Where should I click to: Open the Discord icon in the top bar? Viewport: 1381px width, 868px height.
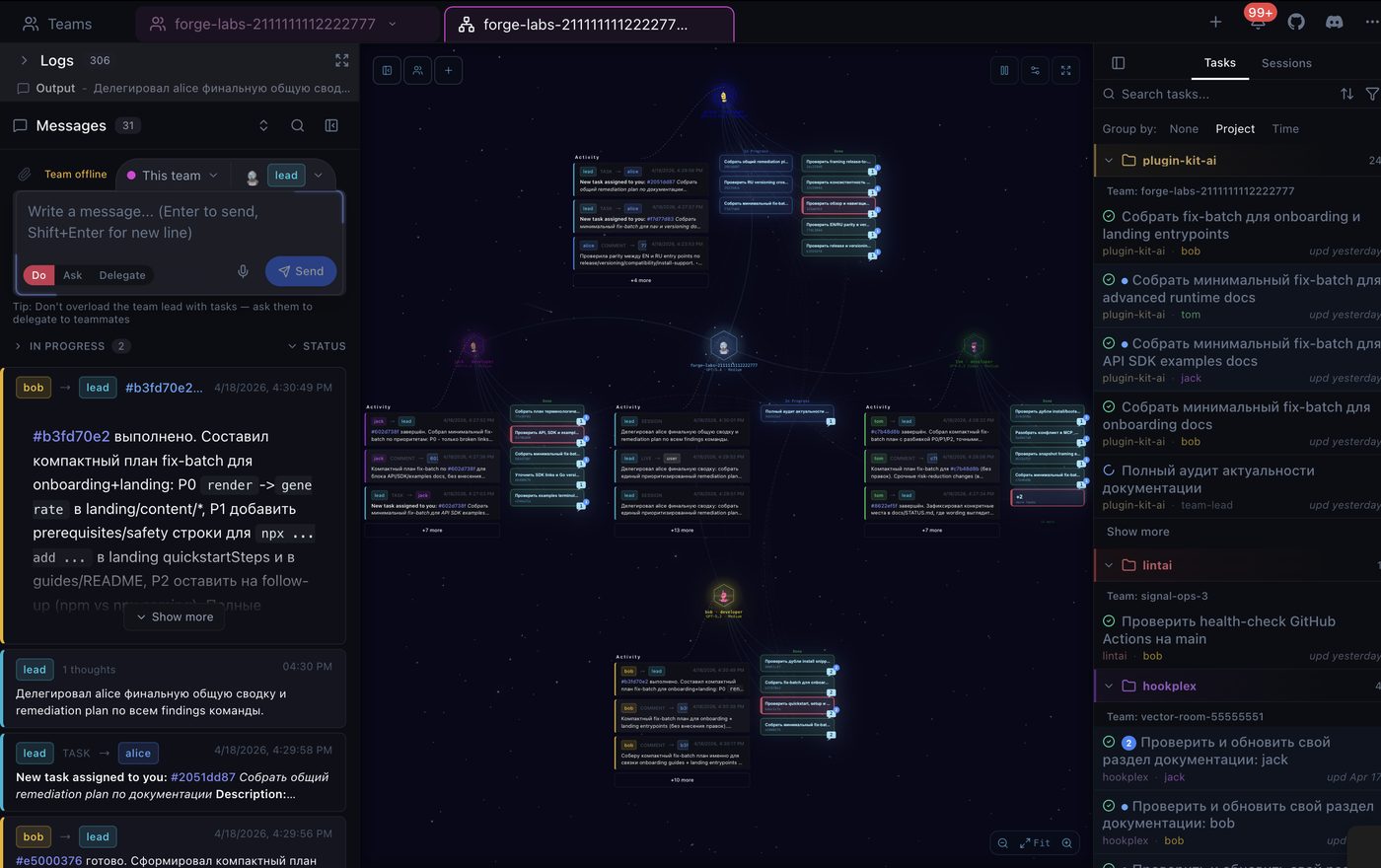coord(1335,22)
